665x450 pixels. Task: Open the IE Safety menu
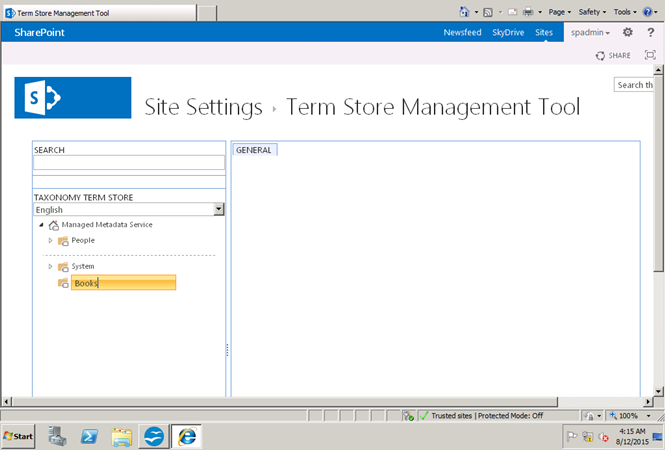592,12
